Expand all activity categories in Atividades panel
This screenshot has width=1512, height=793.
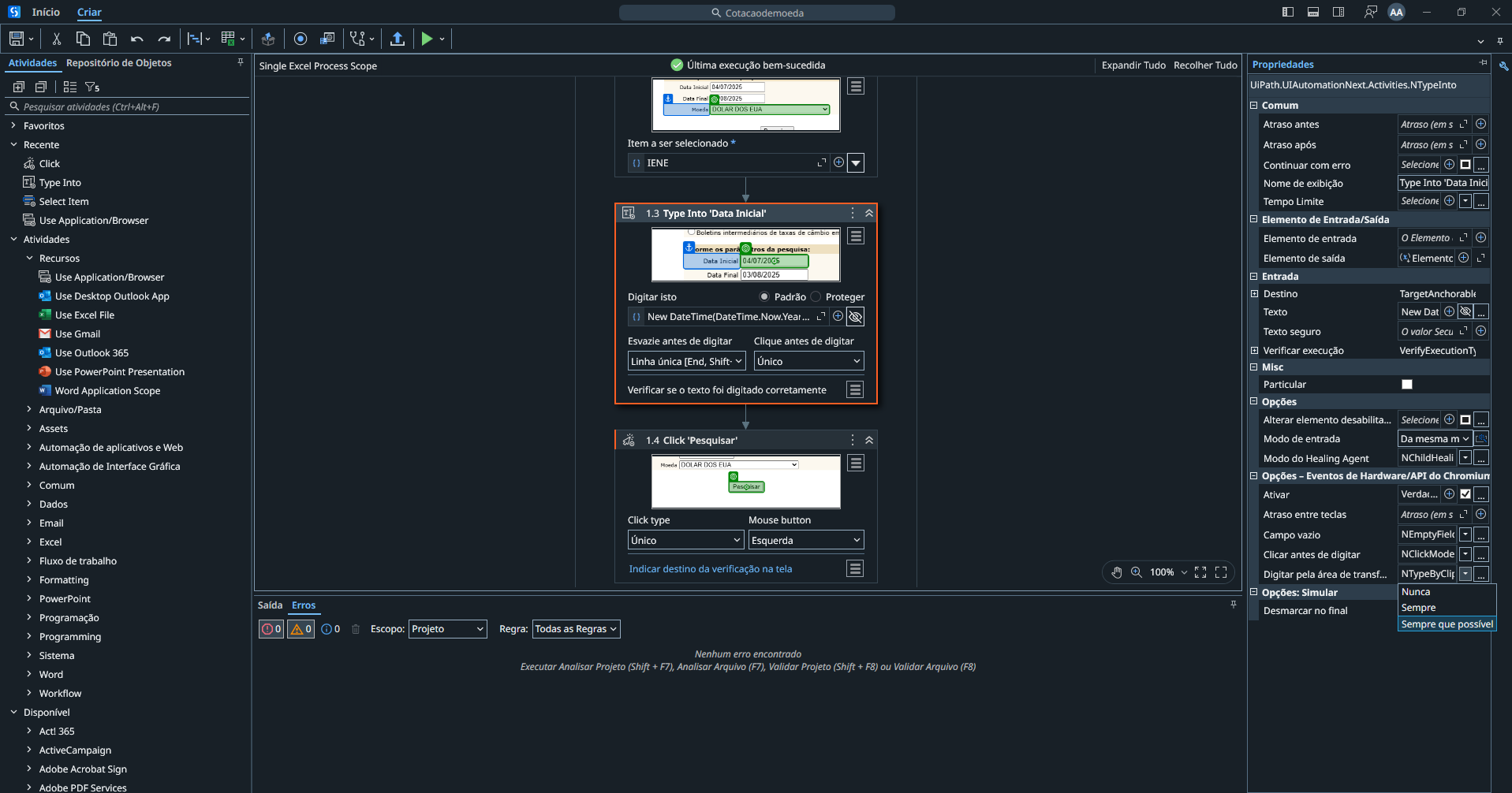pyautogui.click(x=19, y=87)
